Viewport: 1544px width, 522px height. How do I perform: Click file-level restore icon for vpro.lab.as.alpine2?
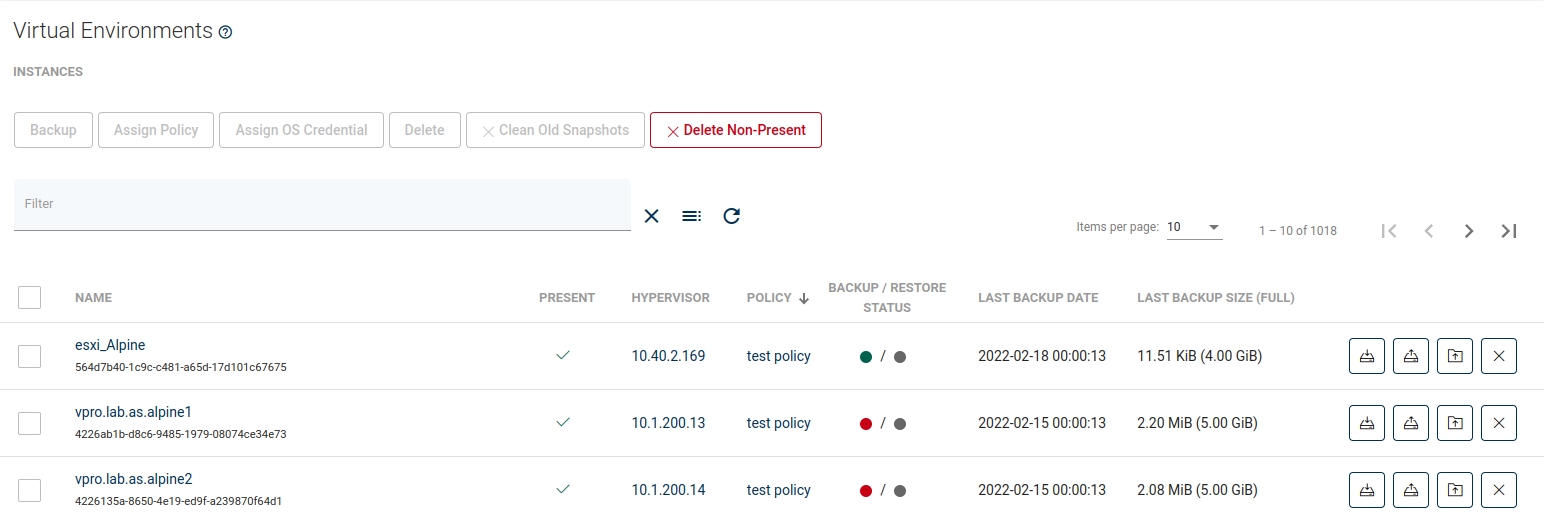click(x=1455, y=490)
